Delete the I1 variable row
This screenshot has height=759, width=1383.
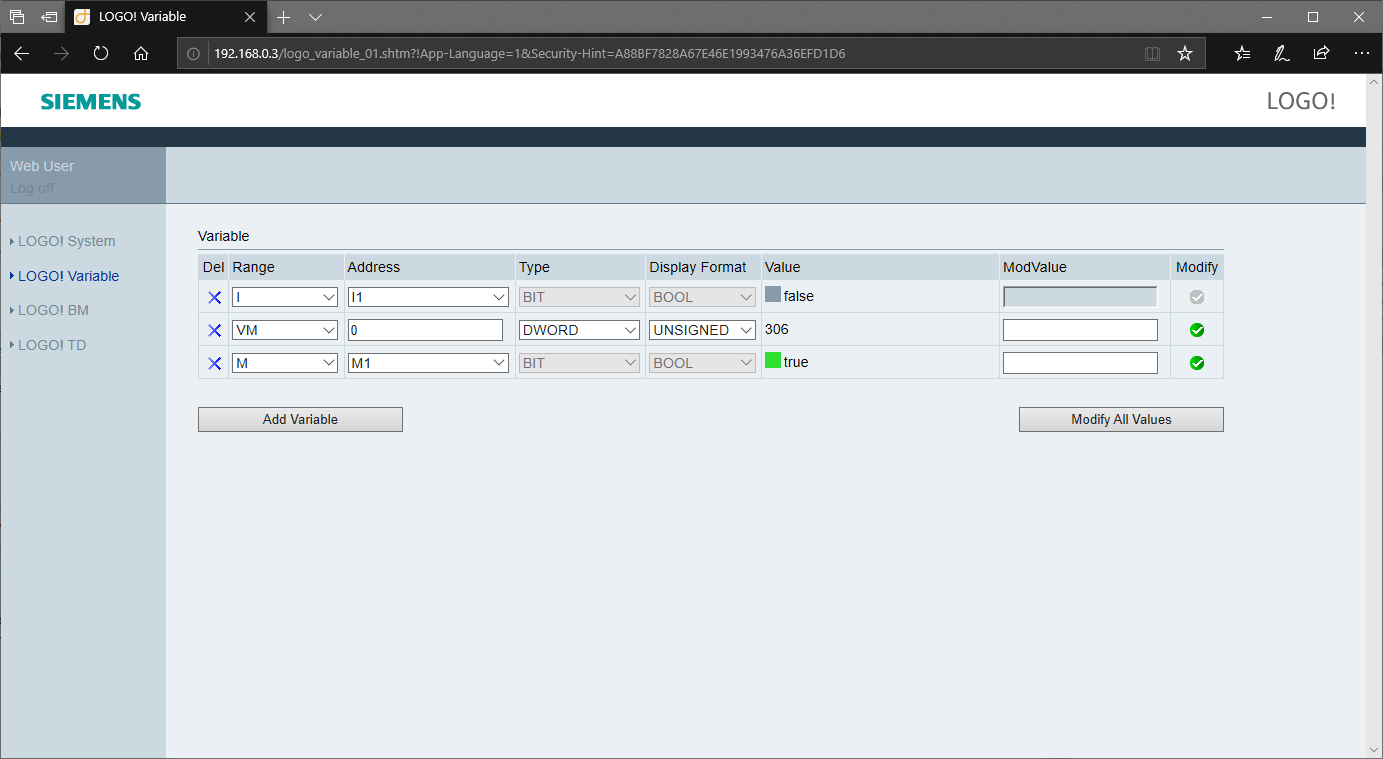[214, 297]
